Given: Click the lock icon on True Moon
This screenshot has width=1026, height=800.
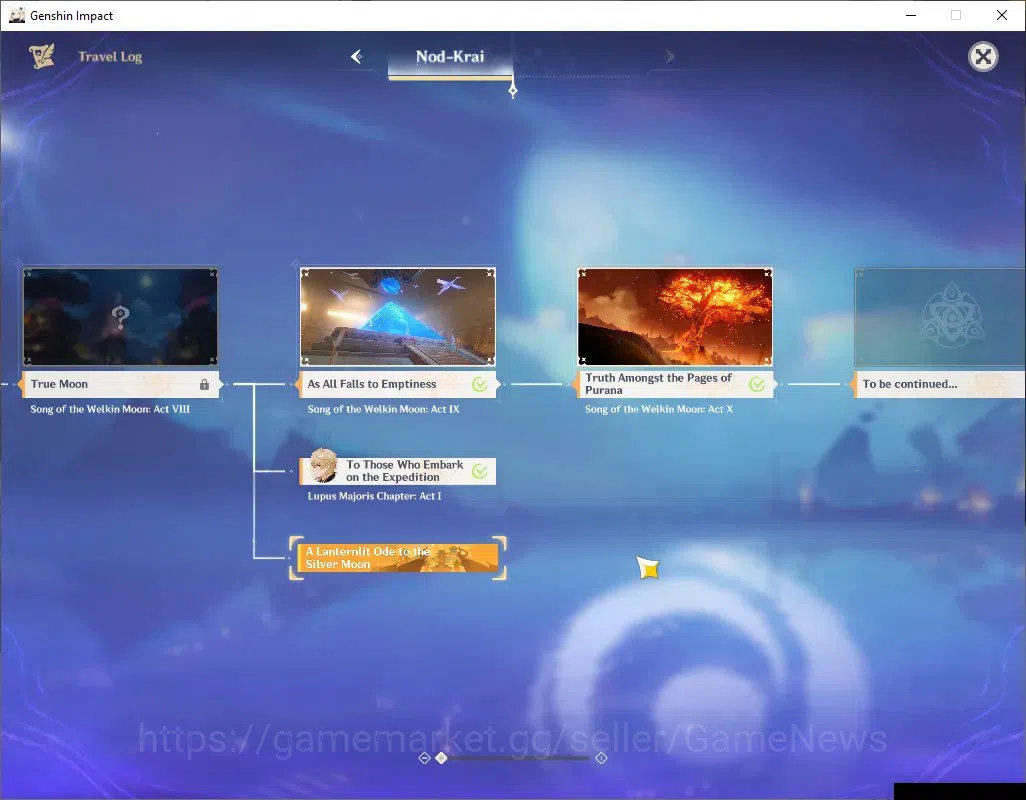Looking at the screenshot, I should click(204, 385).
